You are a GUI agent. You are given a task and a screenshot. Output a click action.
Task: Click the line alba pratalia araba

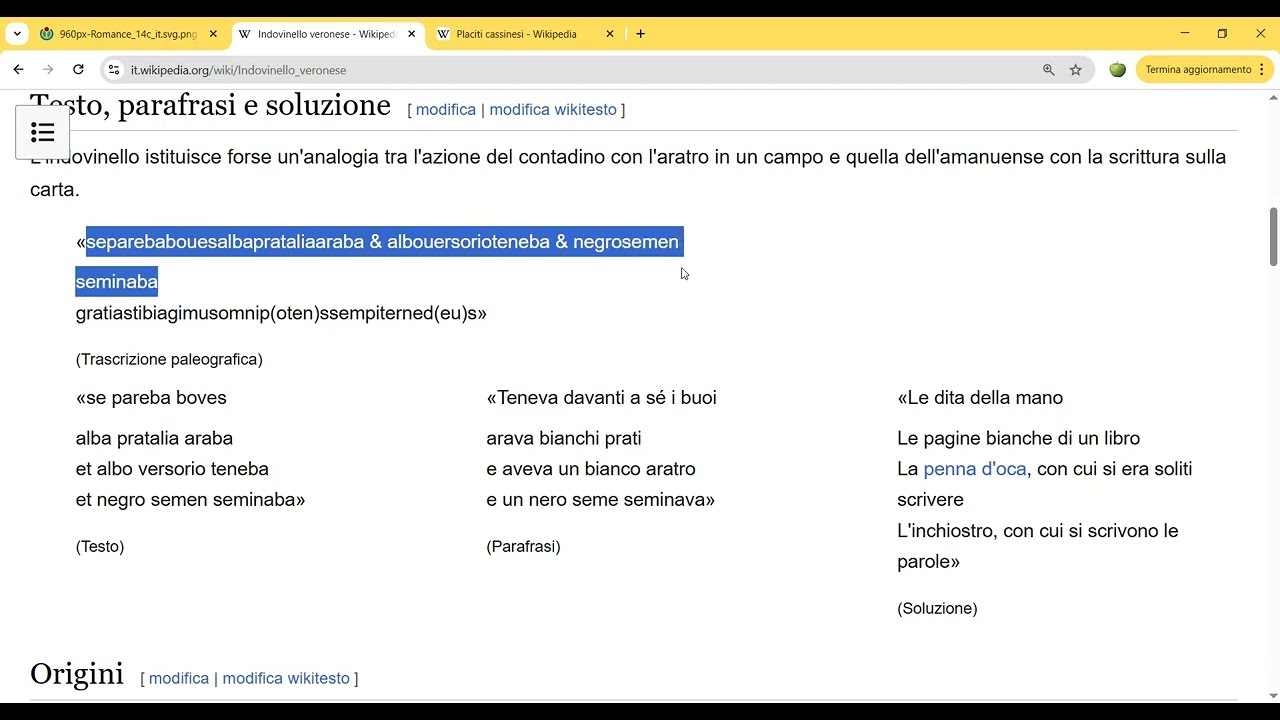point(154,438)
